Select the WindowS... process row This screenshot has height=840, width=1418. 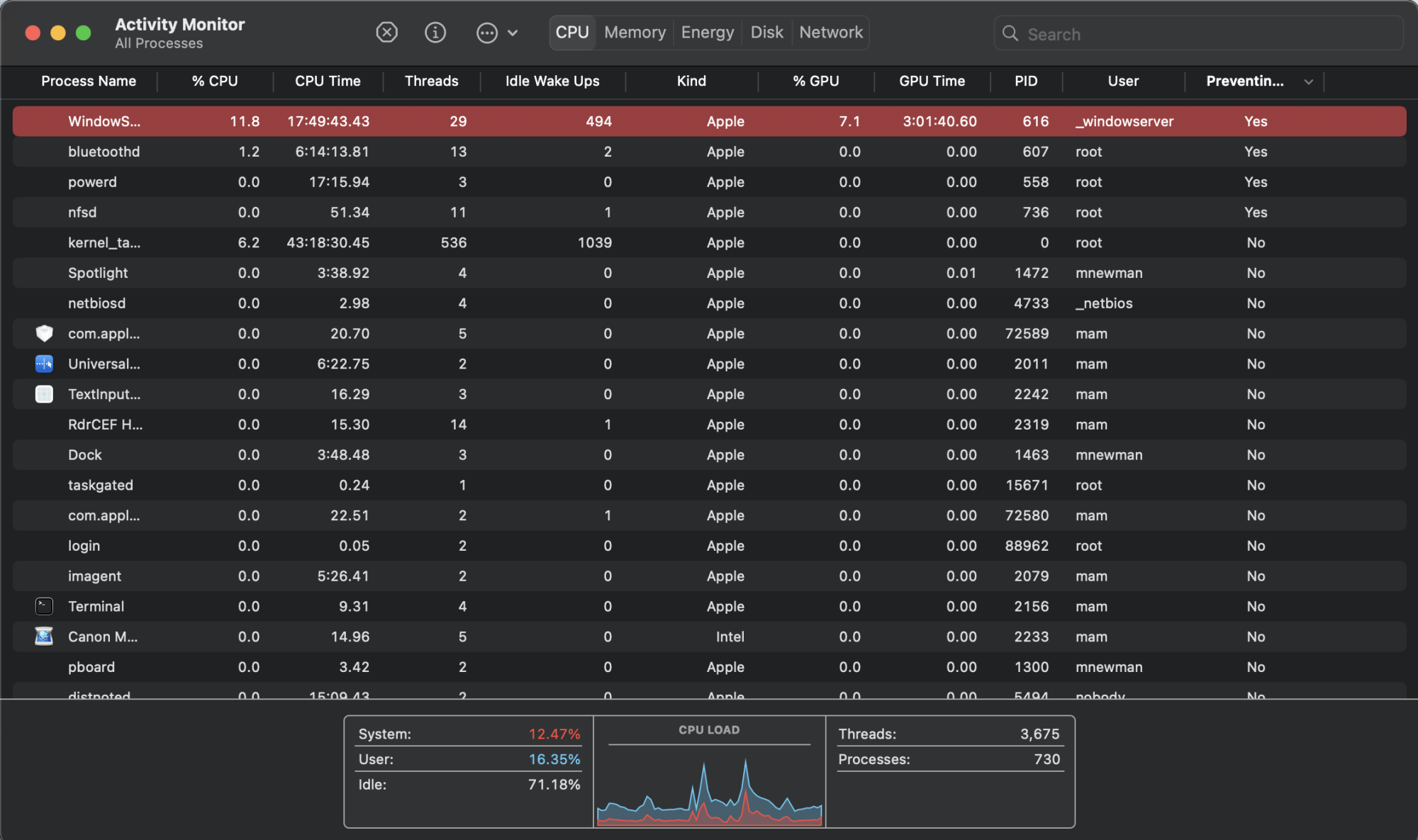pyautogui.click(x=709, y=121)
